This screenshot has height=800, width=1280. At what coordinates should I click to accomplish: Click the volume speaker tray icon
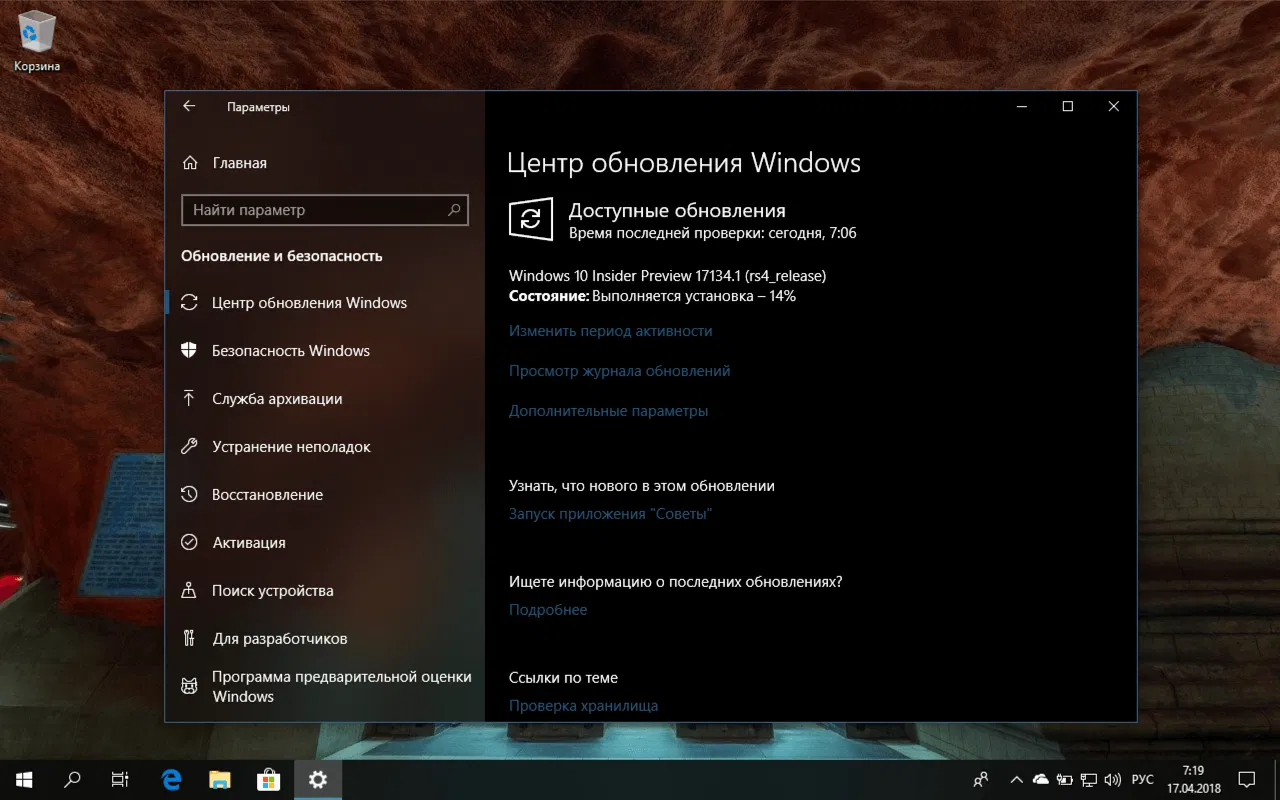(x=1112, y=779)
